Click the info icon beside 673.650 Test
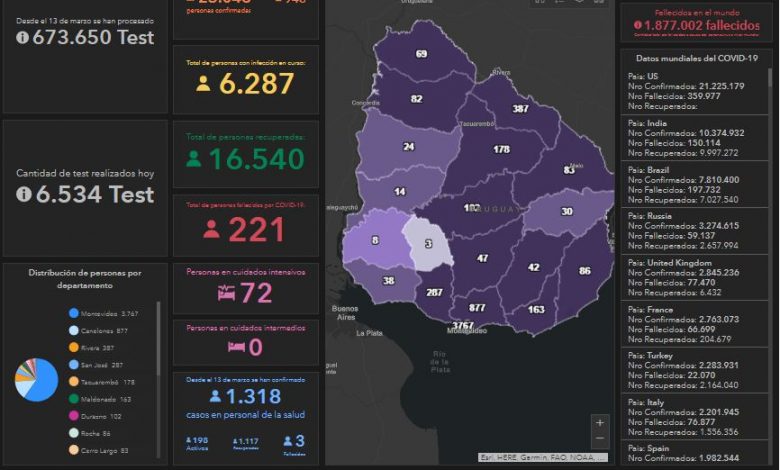The image size is (780, 470). 23,37
